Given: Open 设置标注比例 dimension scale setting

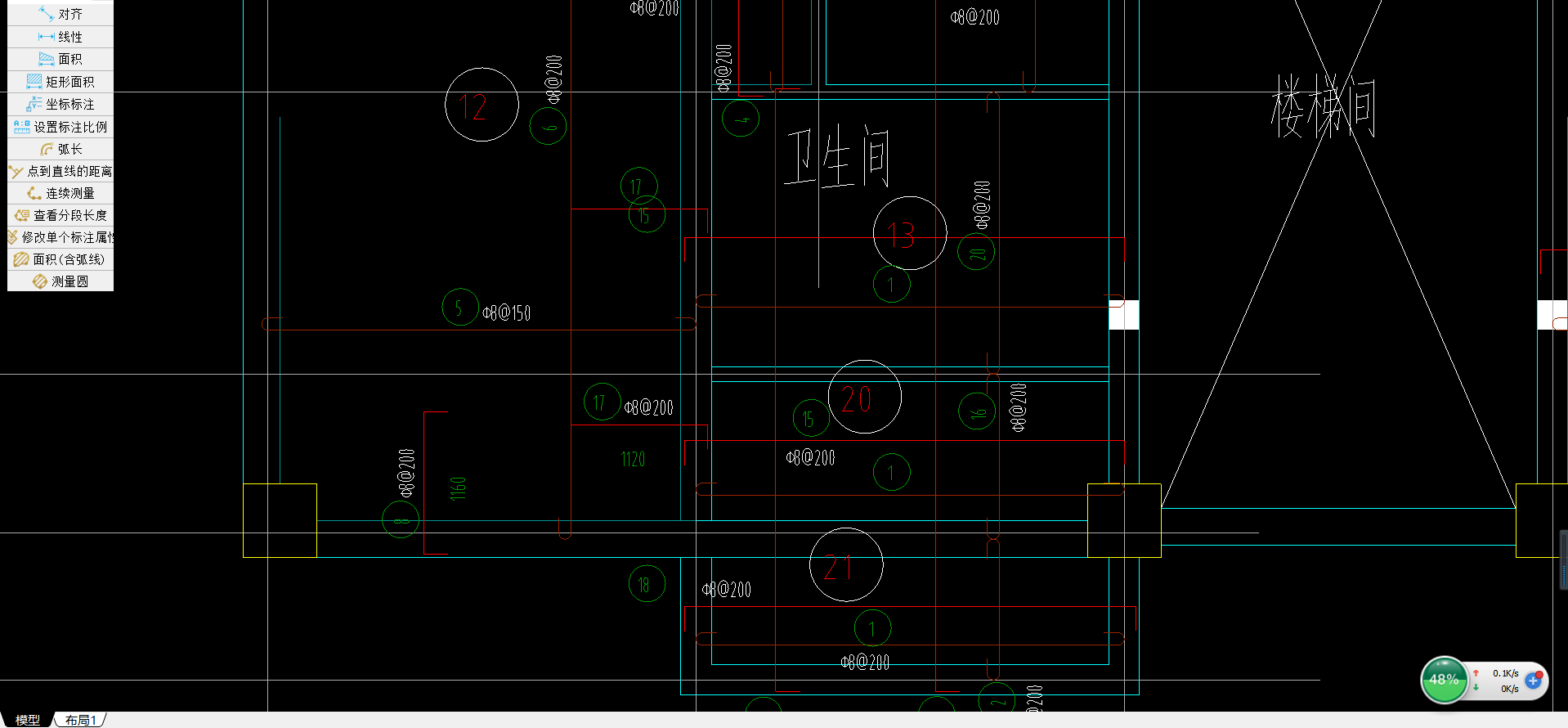Looking at the screenshot, I should coord(60,127).
